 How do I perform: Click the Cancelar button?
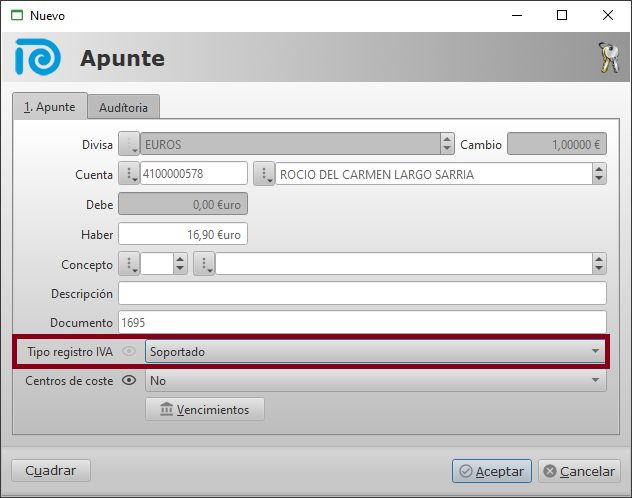pos(577,471)
